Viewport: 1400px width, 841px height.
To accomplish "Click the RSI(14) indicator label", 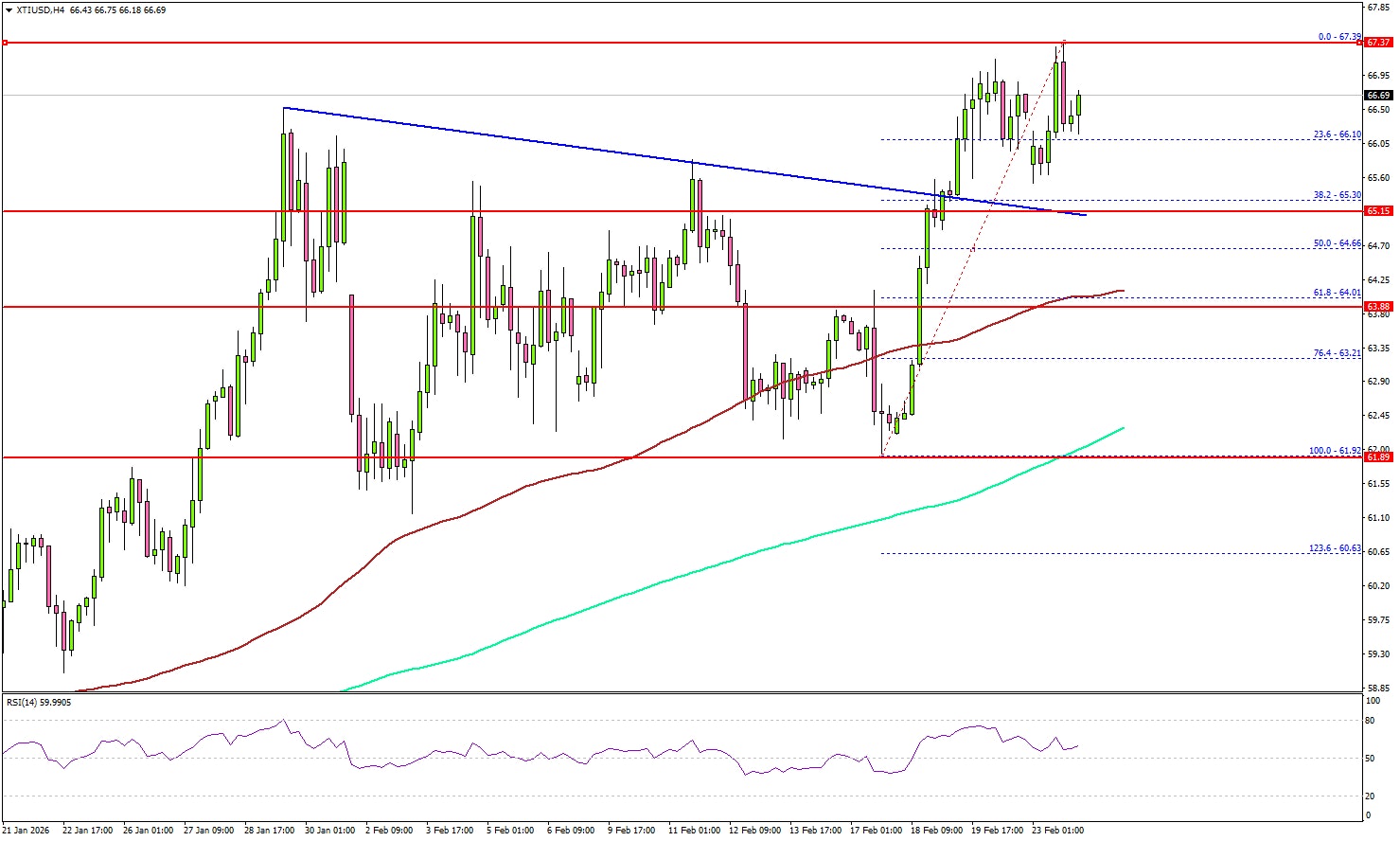I will (x=38, y=702).
